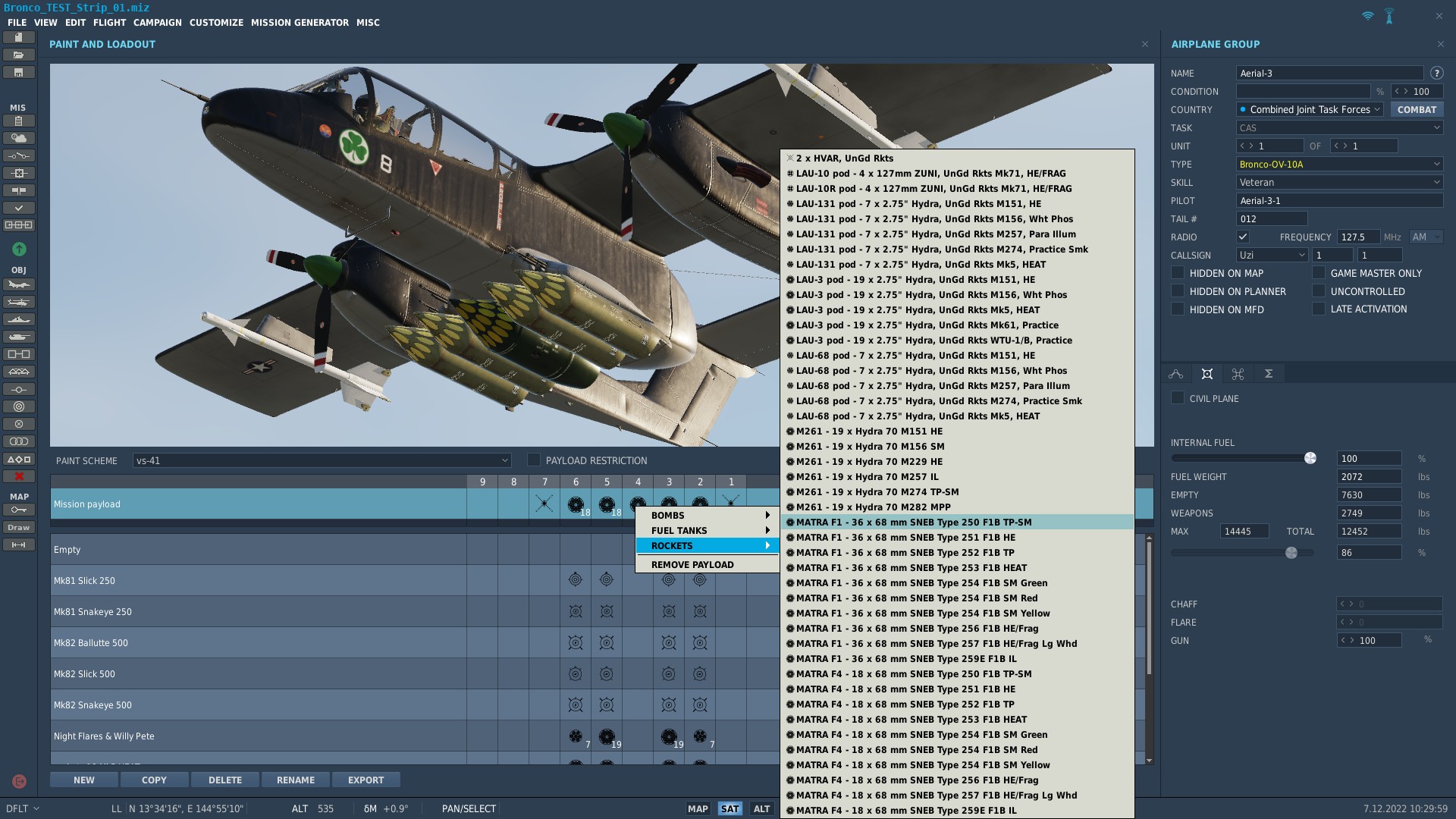
Task: Open the Sigma summary tab icon
Action: 1268,374
